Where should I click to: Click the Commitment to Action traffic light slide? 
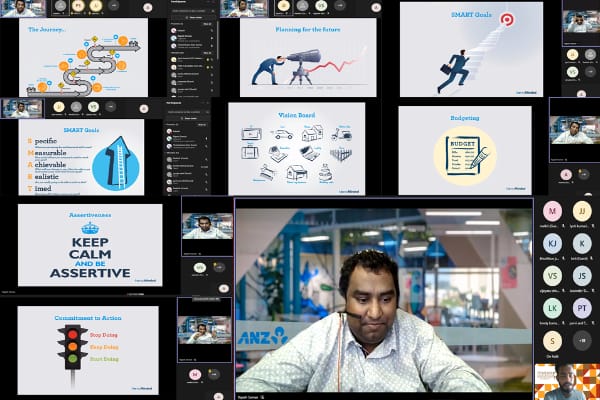pos(88,337)
